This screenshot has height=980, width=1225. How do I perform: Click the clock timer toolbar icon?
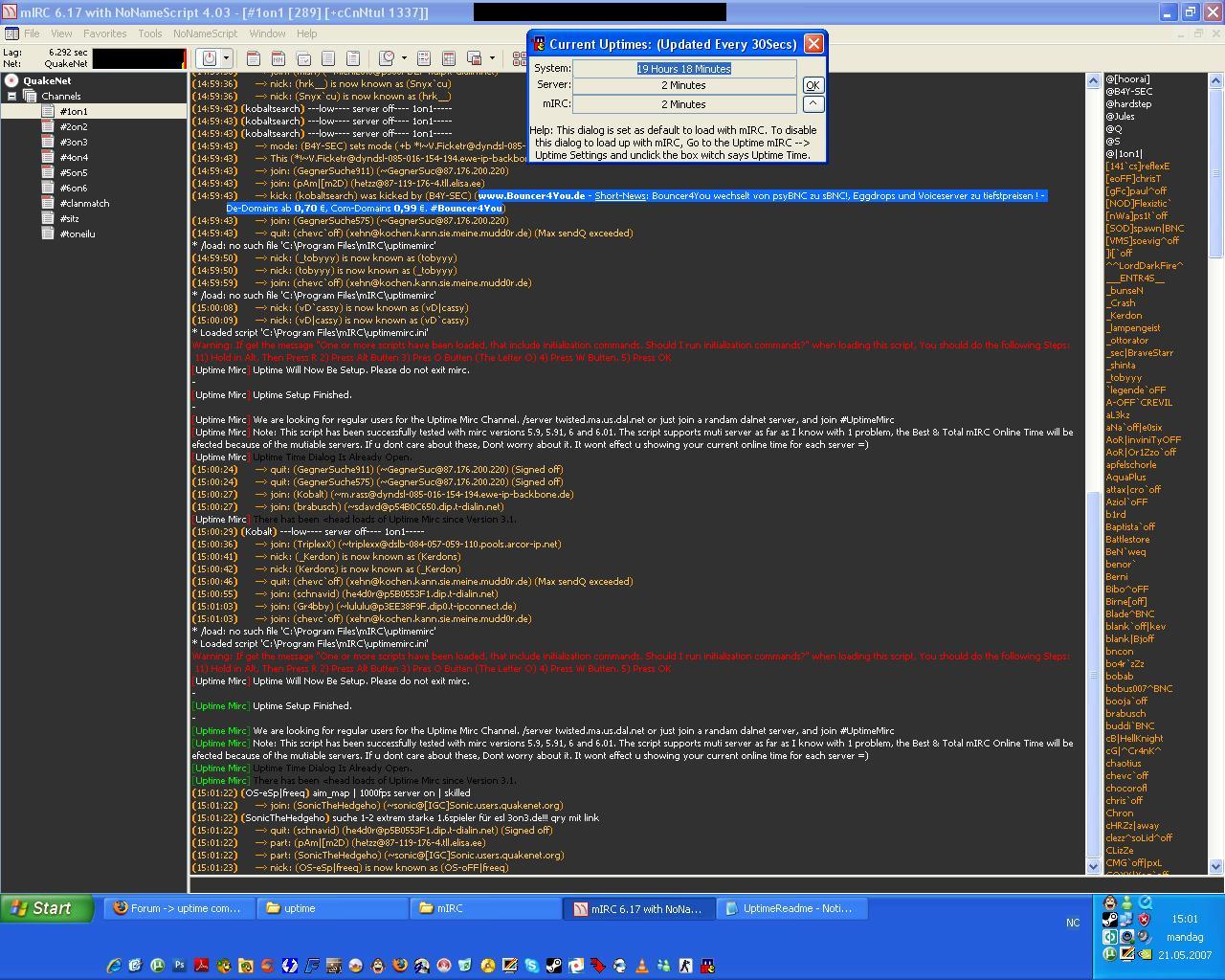point(387,58)
